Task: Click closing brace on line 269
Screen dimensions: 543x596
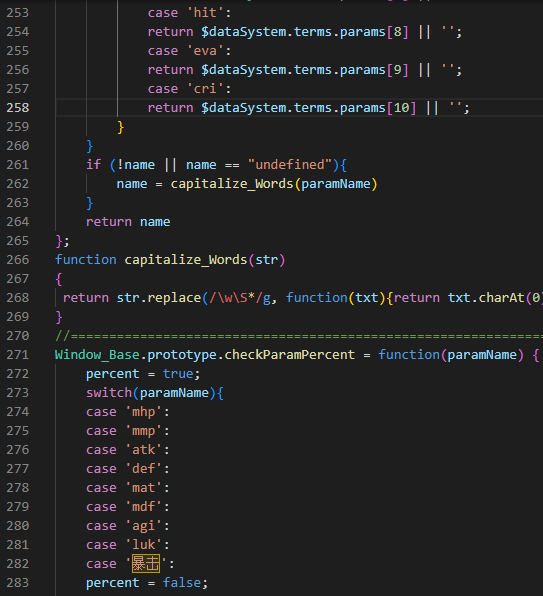Action: pyautogui.click(x=59, y=317)
